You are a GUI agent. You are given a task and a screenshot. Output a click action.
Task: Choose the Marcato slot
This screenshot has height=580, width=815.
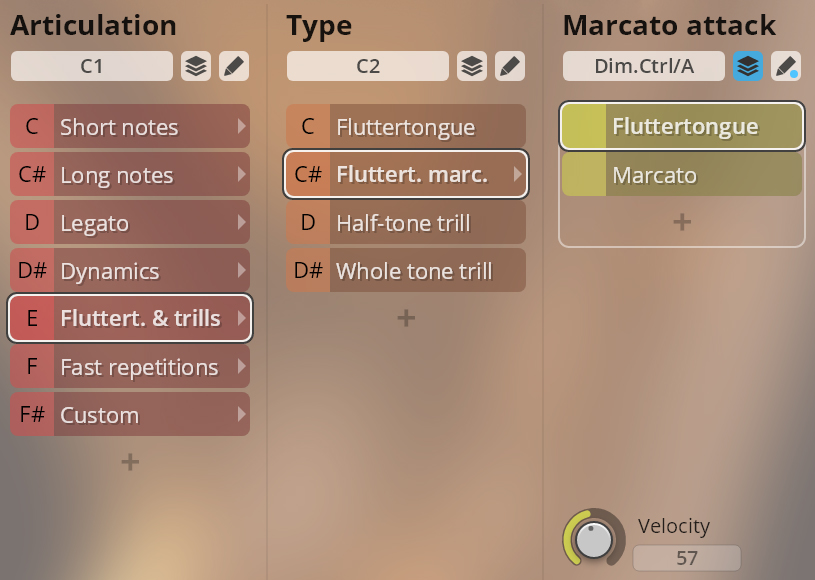point(682,175)
